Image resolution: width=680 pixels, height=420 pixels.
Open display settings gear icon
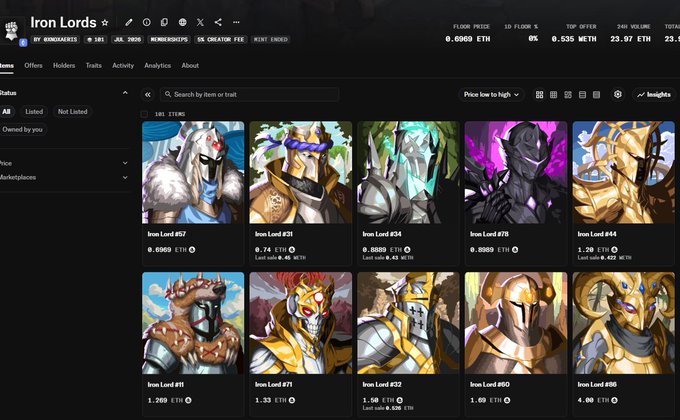(x=618, y=94)
